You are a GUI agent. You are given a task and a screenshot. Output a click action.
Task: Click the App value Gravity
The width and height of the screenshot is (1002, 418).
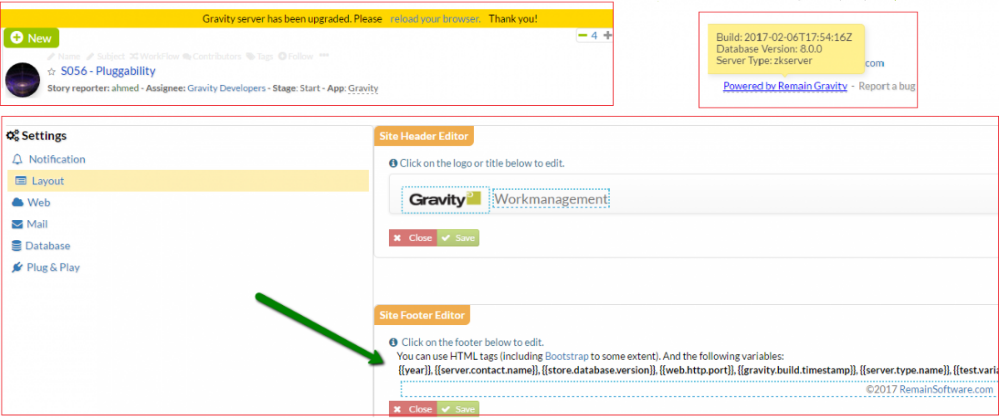coord(364,88)
